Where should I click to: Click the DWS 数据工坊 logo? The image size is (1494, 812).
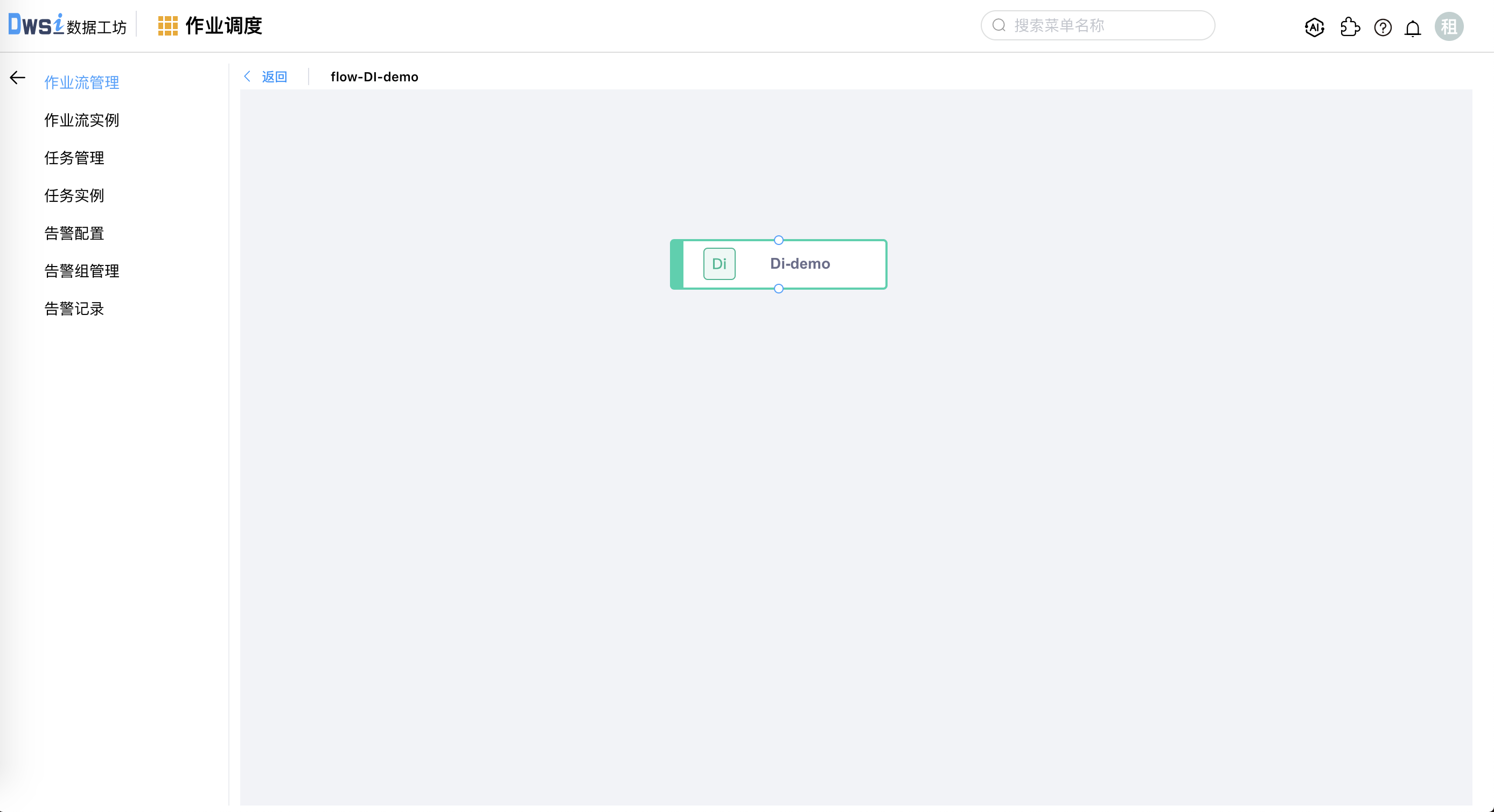tap(67, 25)
